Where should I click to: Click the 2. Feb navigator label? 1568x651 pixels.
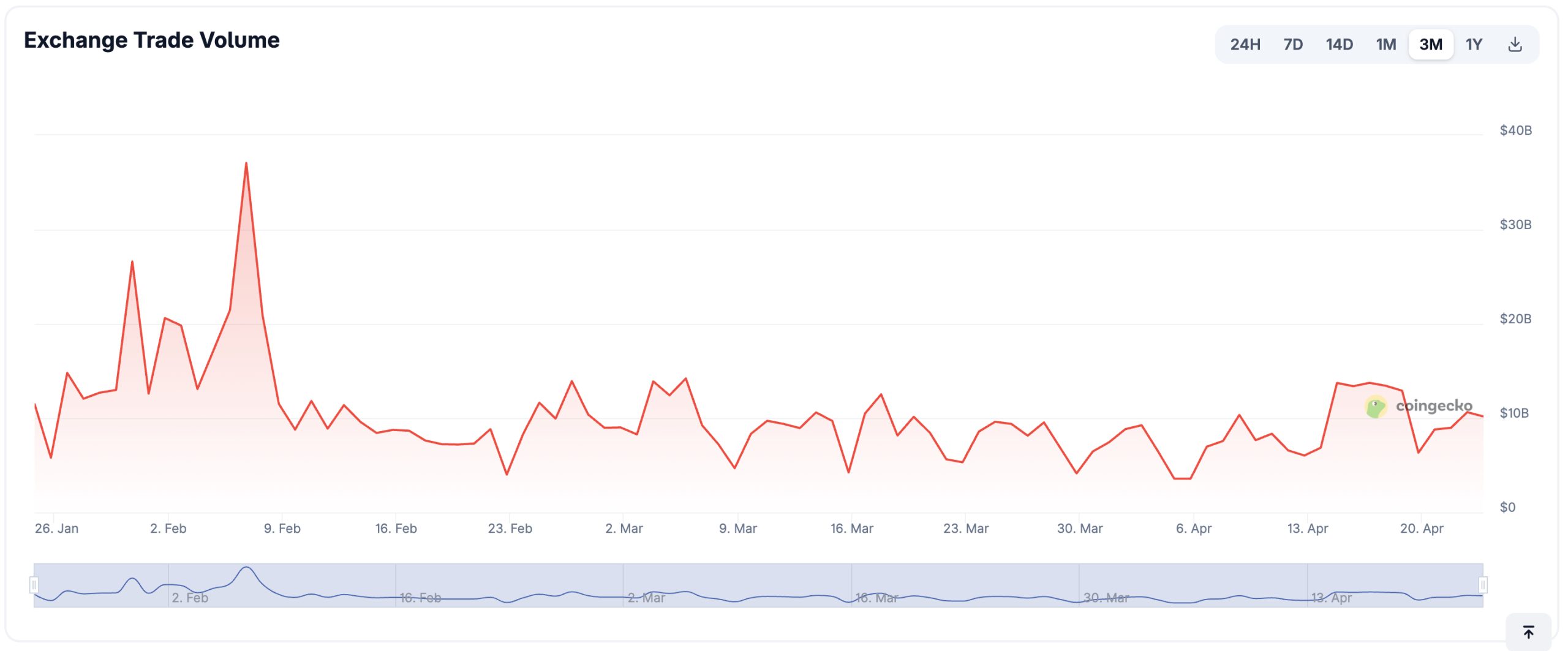[190, 598]
